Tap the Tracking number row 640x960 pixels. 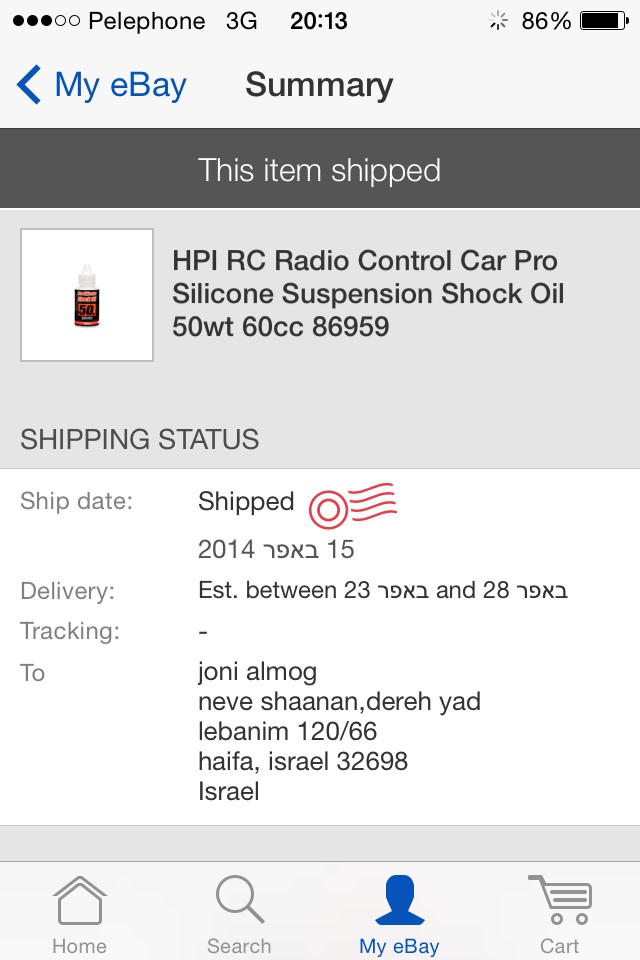coord(320,631)
